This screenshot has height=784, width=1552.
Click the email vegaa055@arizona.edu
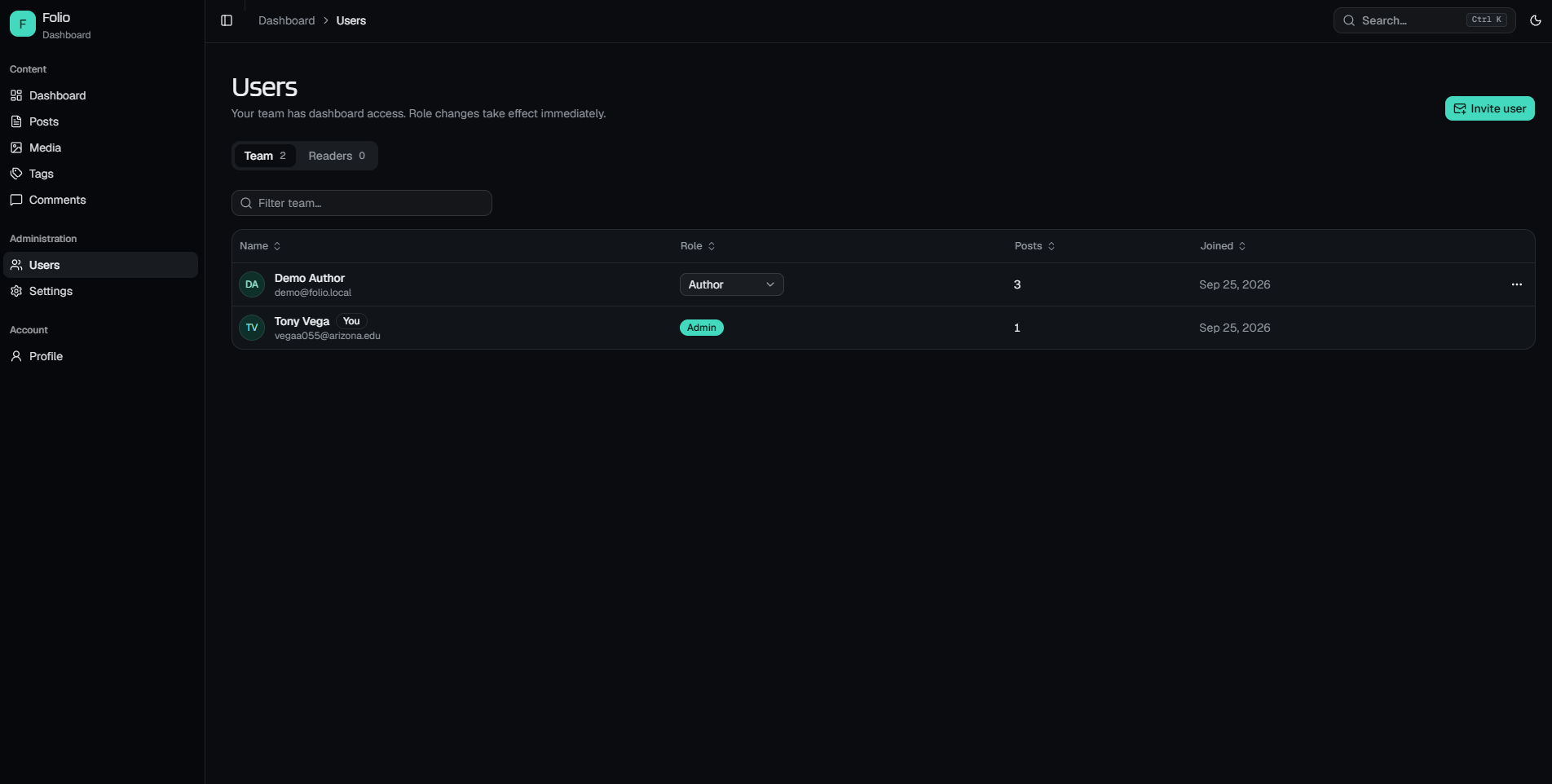click(328, 336)
